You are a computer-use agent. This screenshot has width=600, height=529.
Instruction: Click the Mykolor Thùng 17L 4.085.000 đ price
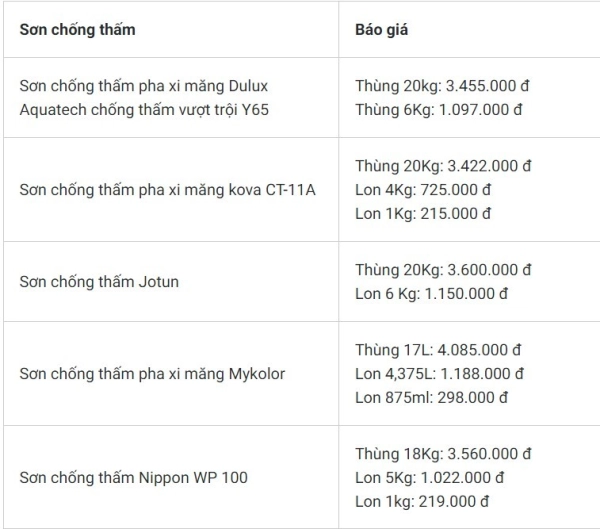click(x=439, y=351)
